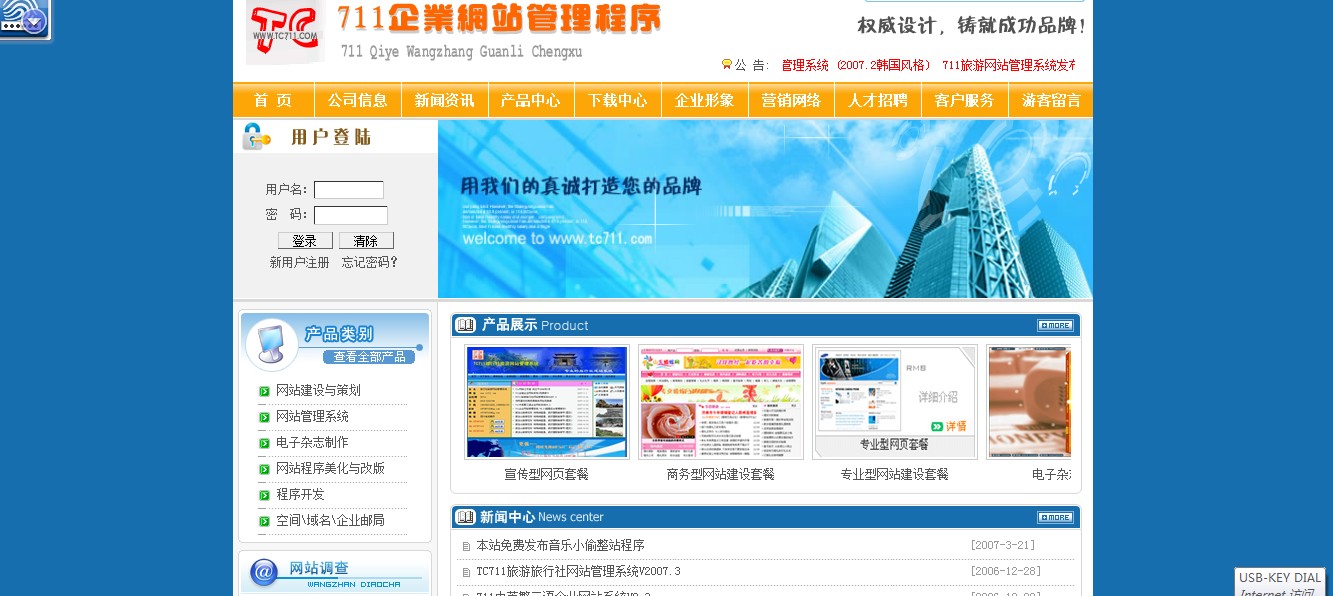Click the 专业型网站建设套餐 caption link

pyautogui.click(x=895, y=475)
